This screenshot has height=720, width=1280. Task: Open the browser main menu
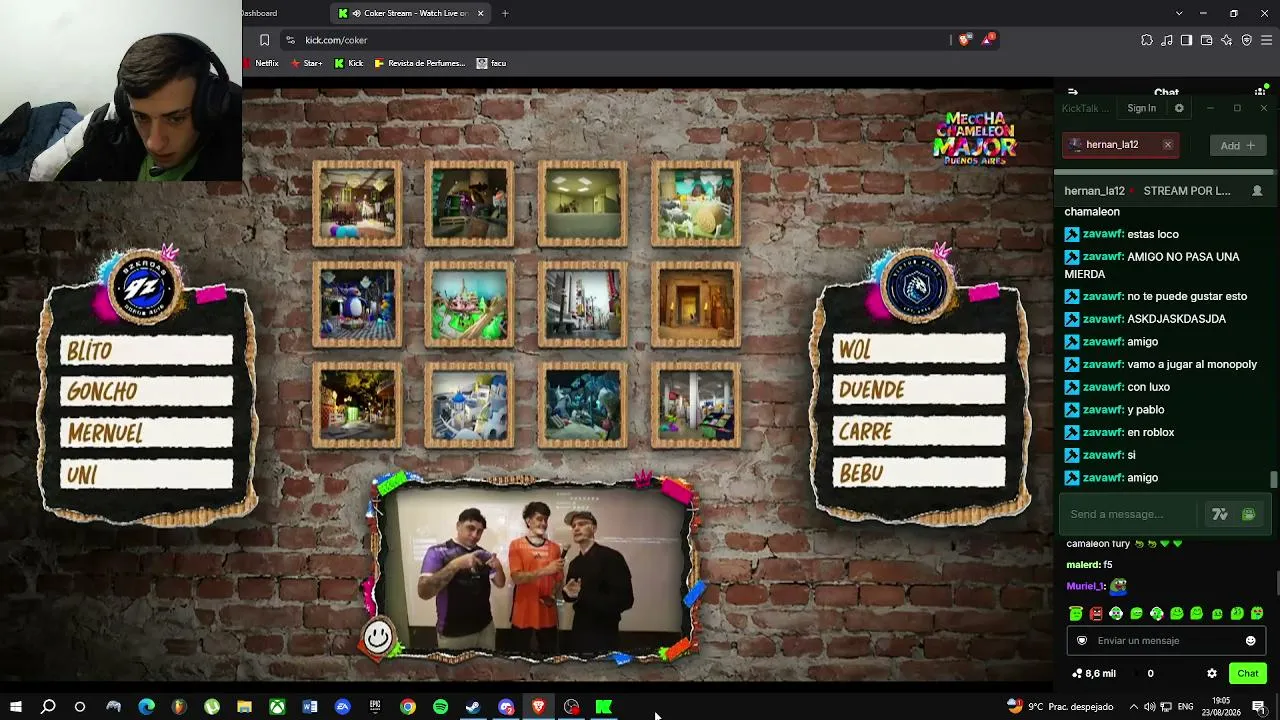point(1267,40)
